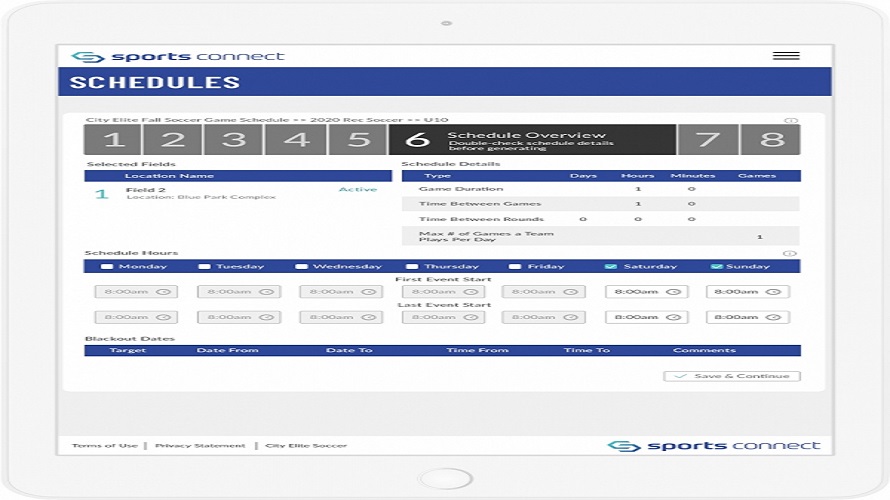Viewport: 890px width, 500px height.
Task: Click the Time From column header
Action: click(x=477, y=350)
